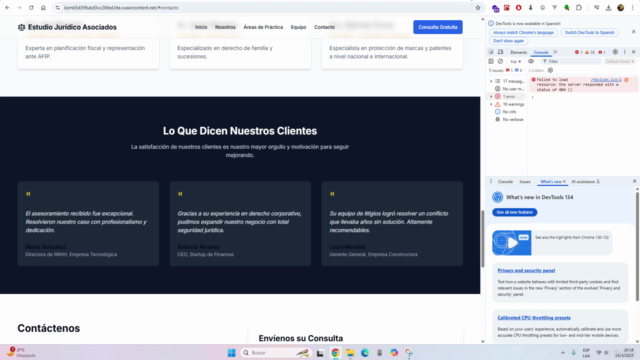The width and height of the screenshot is (640, 360).
Task: Click the Windows Start button
Action: 231,353
